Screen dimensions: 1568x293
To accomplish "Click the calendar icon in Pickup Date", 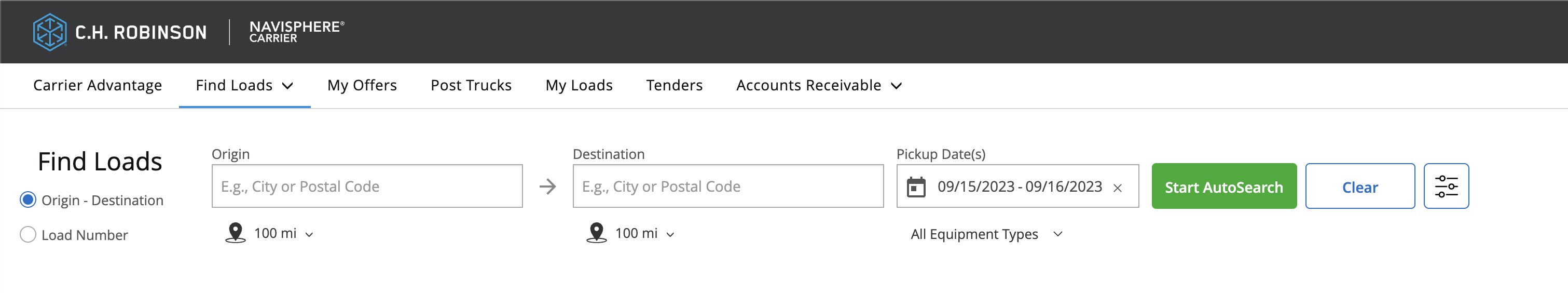I will (915, 187).
